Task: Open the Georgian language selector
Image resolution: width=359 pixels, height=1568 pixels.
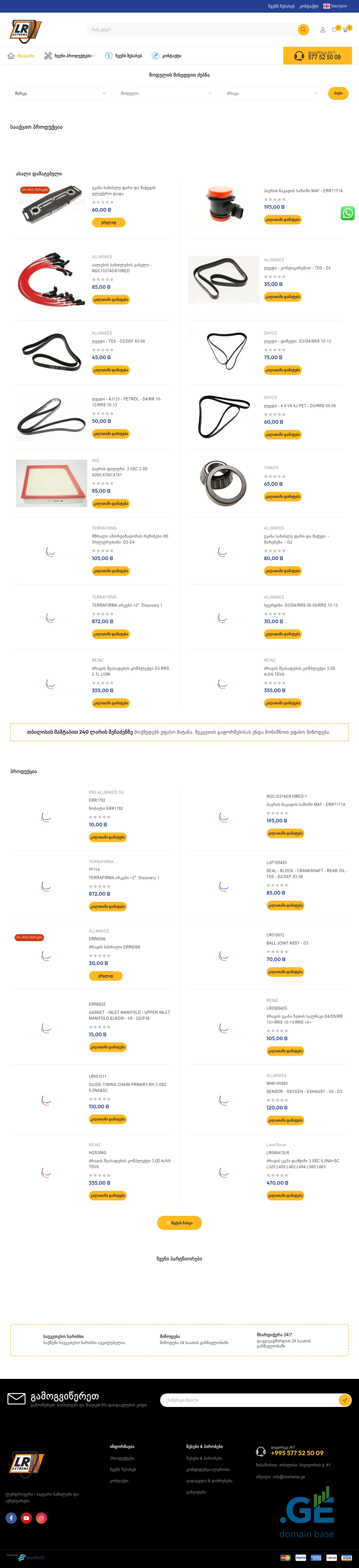Action: point(336,6)
